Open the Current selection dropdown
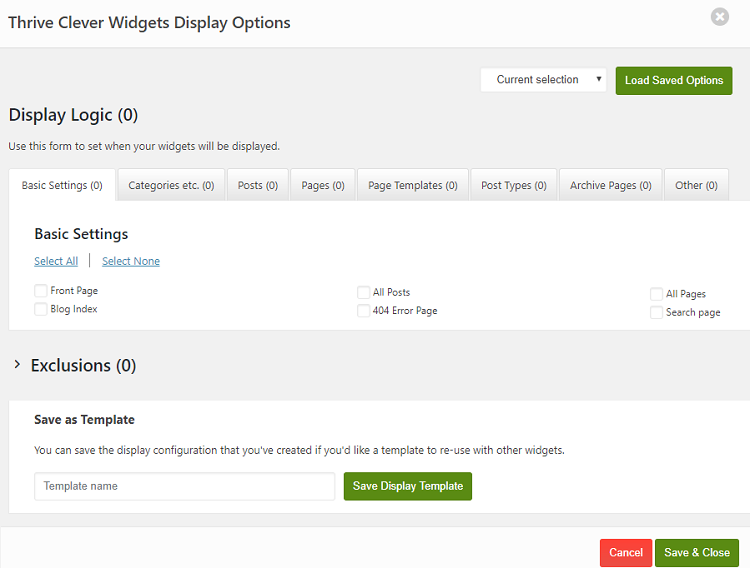 click(x=543, y=79)
